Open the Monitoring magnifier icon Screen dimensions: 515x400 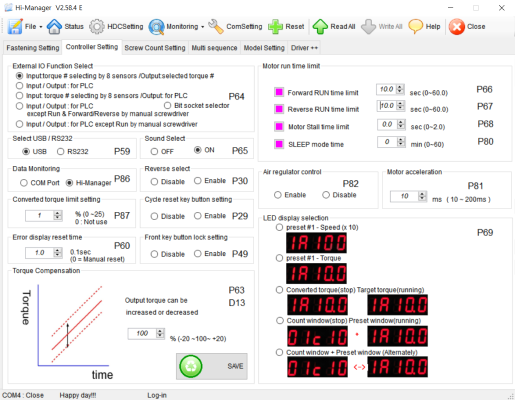point(156,27)
